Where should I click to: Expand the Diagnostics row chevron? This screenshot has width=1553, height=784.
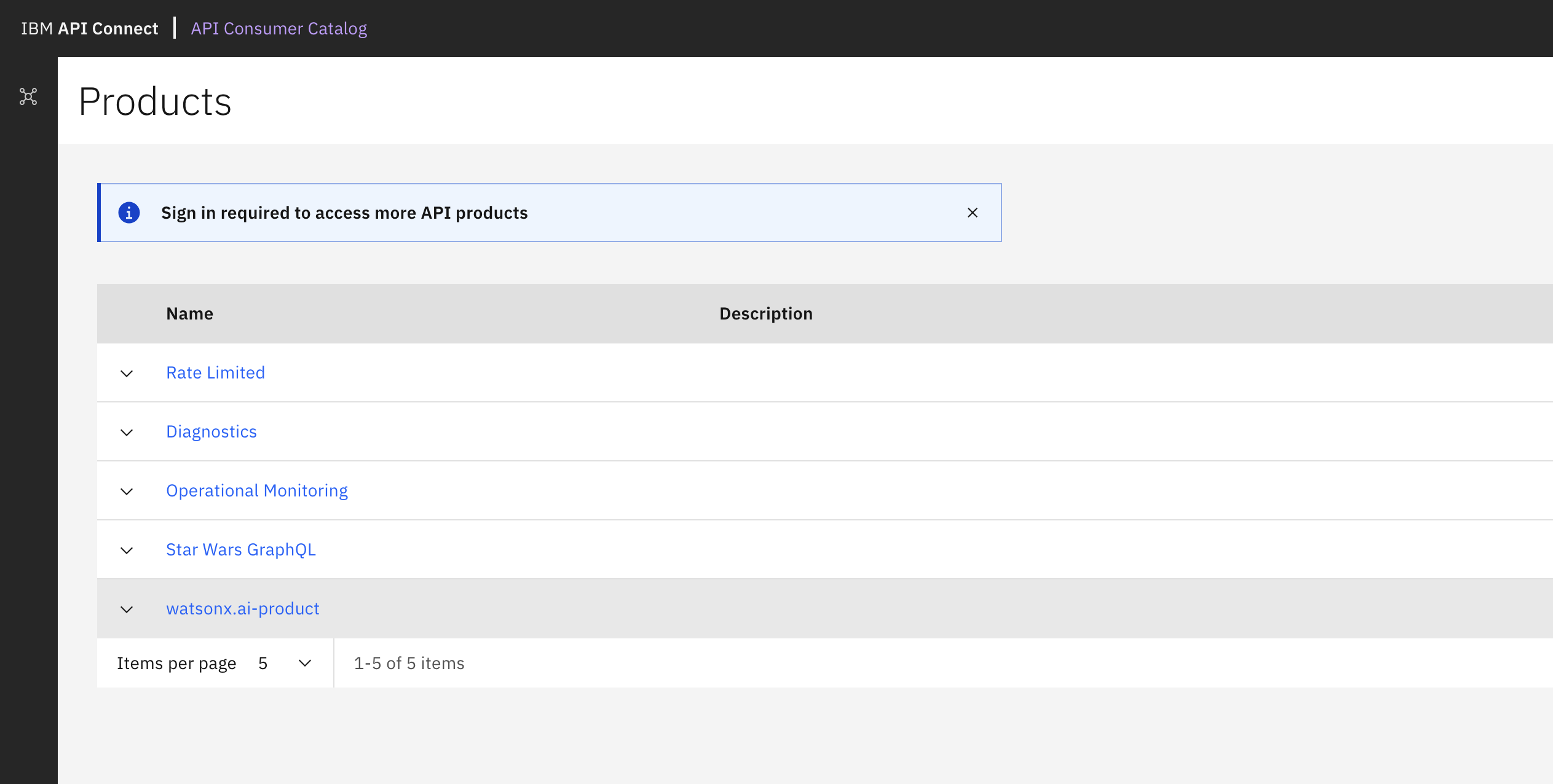pos(127,433)
